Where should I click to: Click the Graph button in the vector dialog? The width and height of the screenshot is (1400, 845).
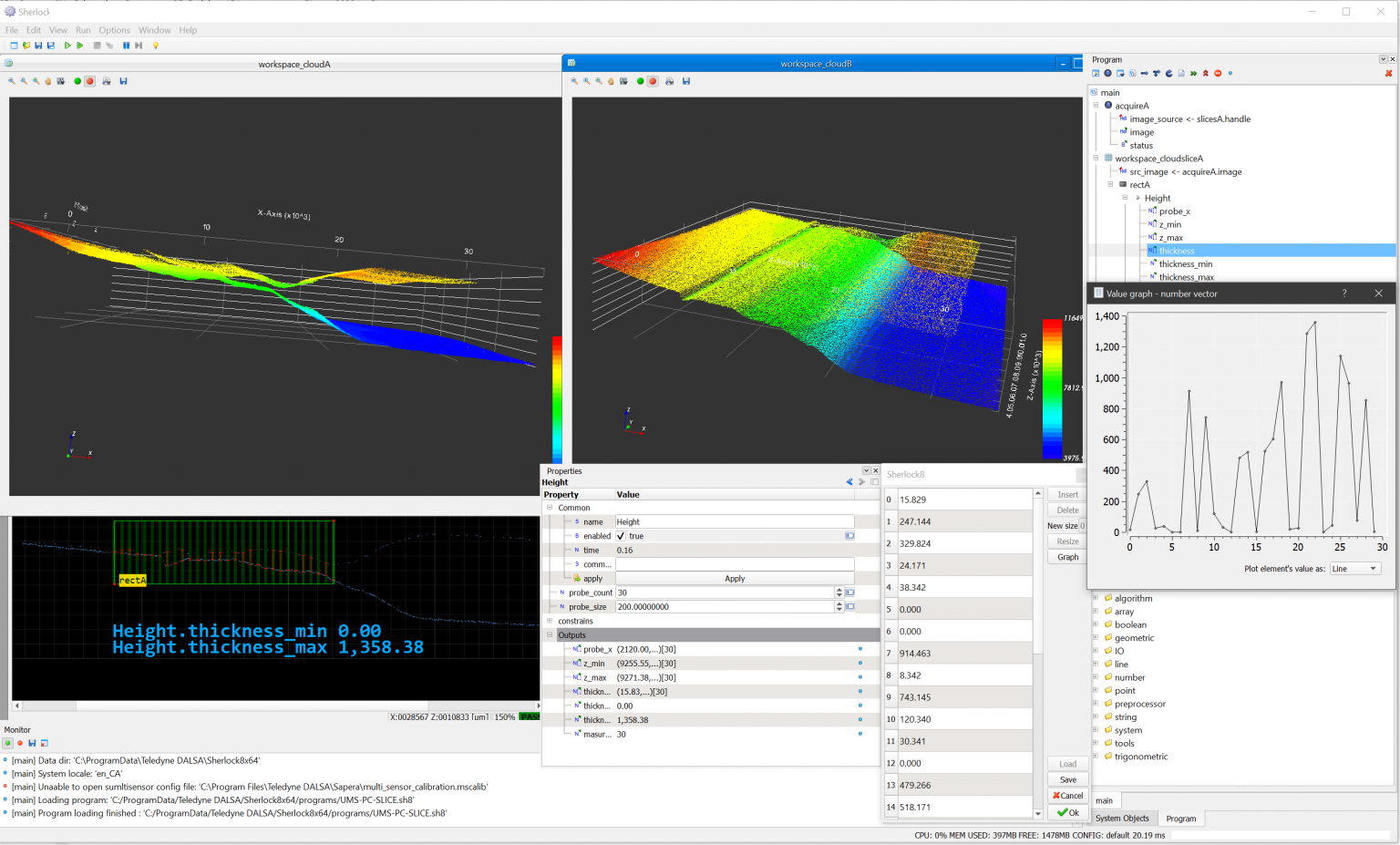pos(1066,556)
